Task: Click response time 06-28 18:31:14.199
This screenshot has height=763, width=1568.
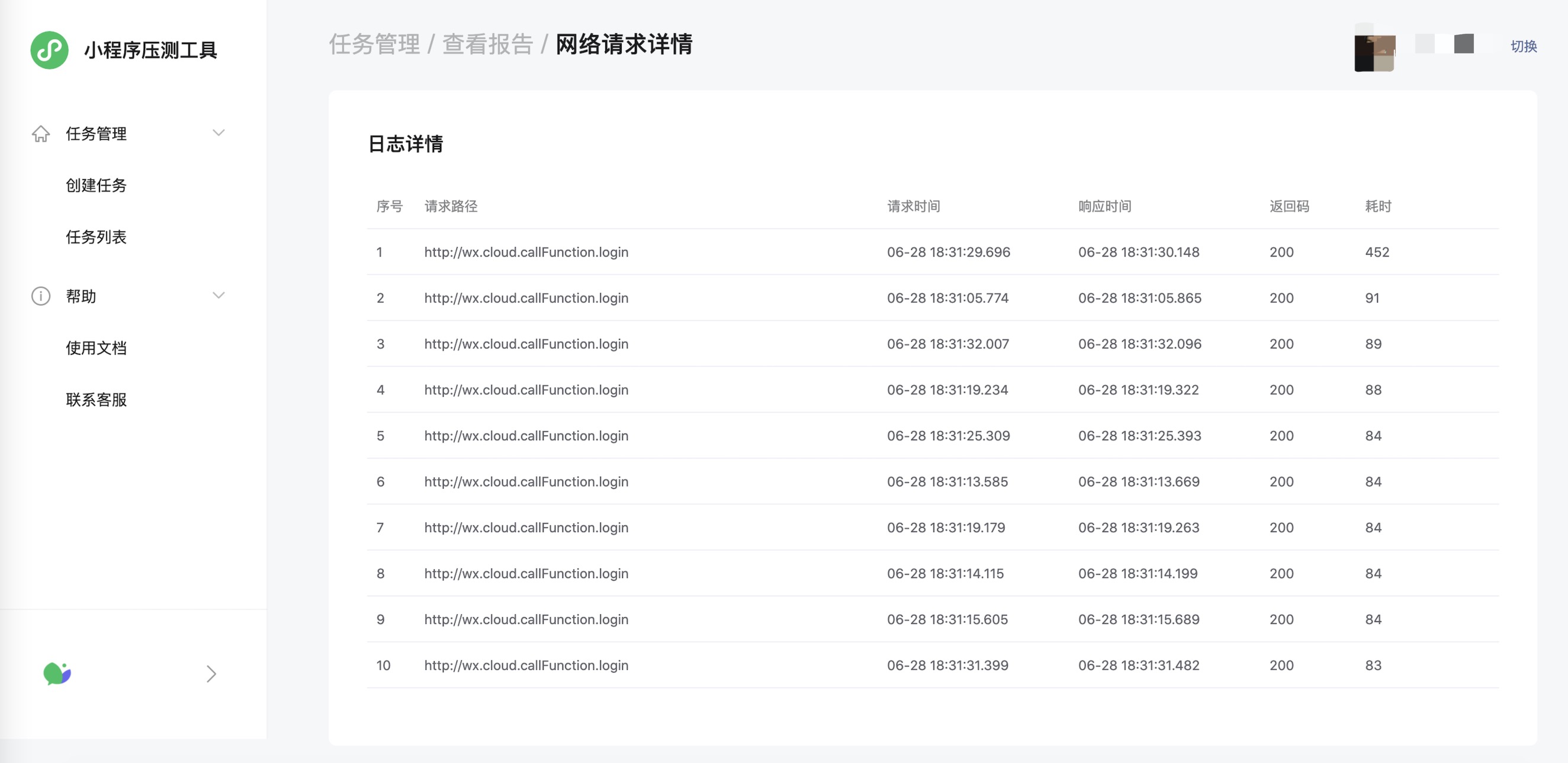Action: [1138, 573]
